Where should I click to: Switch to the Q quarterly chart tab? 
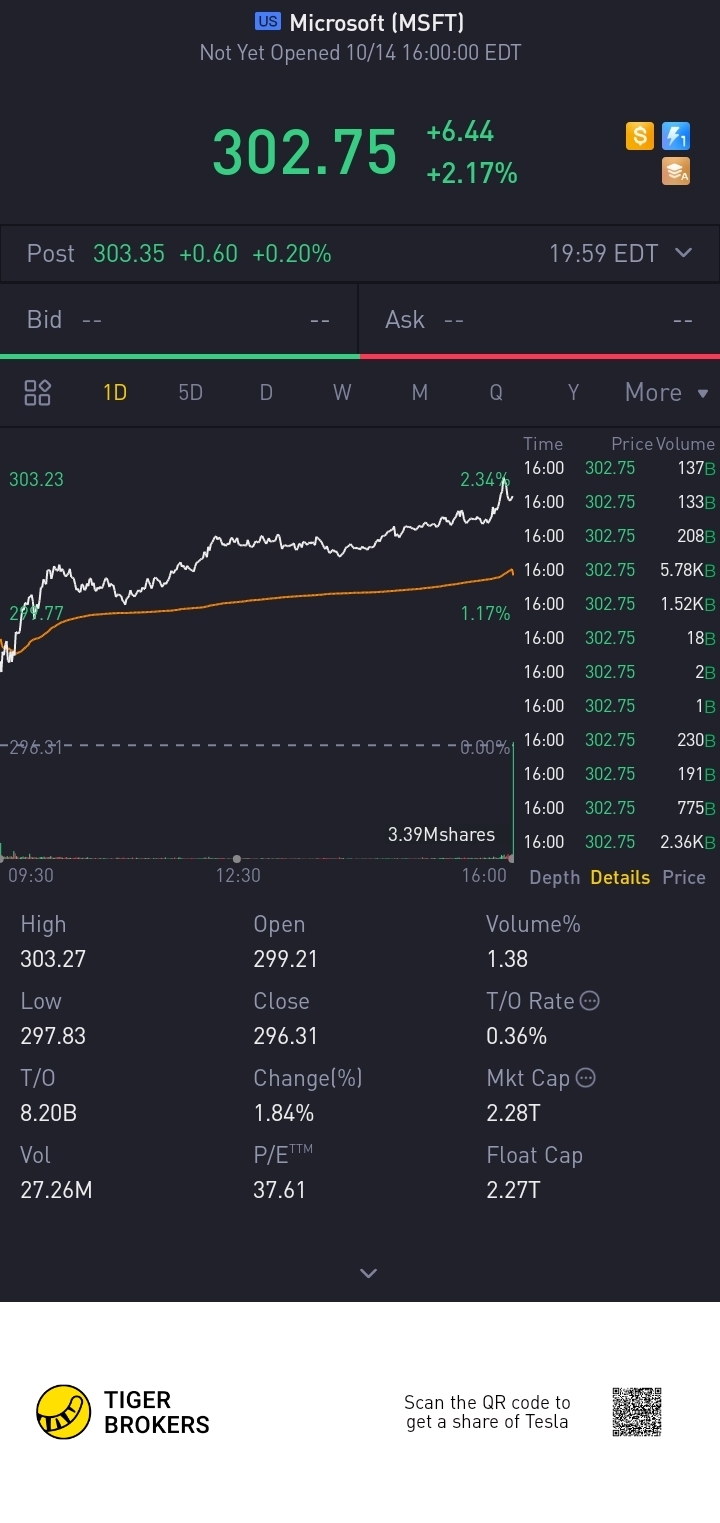tap(496, 392)
